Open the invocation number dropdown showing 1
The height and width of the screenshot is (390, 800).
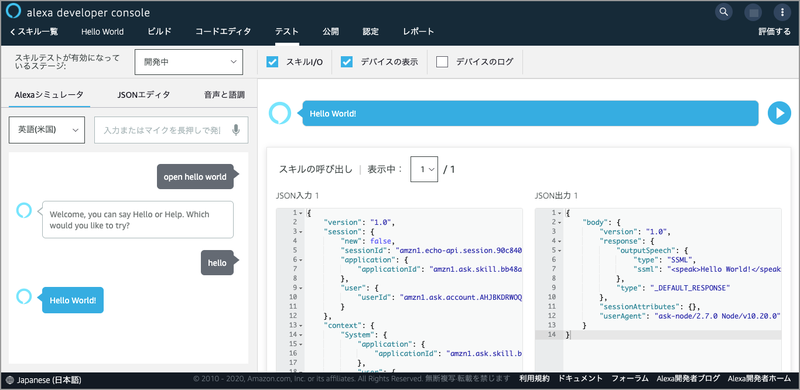424,169
